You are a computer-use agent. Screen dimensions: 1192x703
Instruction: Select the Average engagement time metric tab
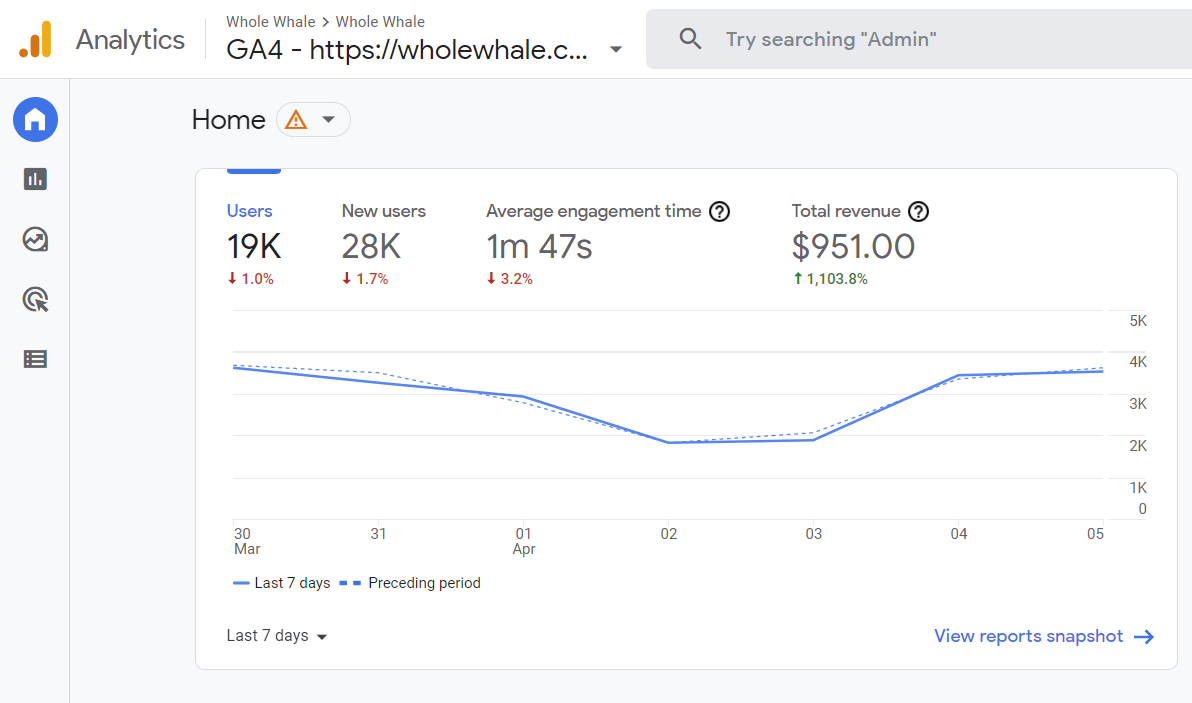pyautogui.click(x=607, y=244)
